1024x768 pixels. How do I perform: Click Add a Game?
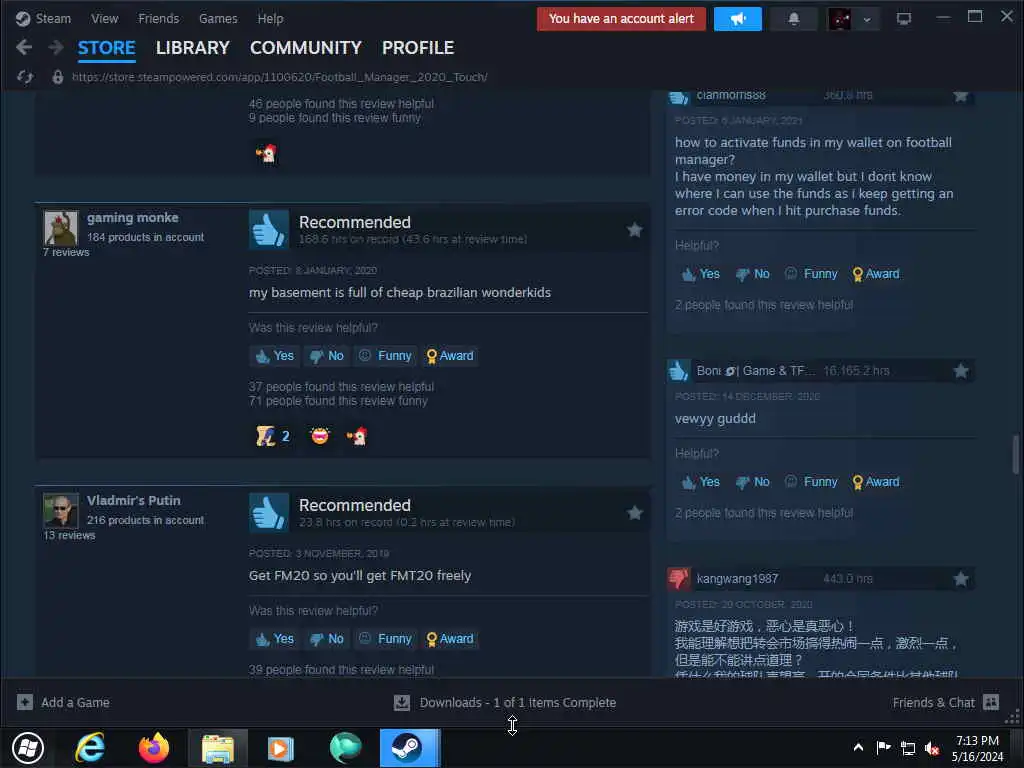pyautogui.click(x=63, y=703)
